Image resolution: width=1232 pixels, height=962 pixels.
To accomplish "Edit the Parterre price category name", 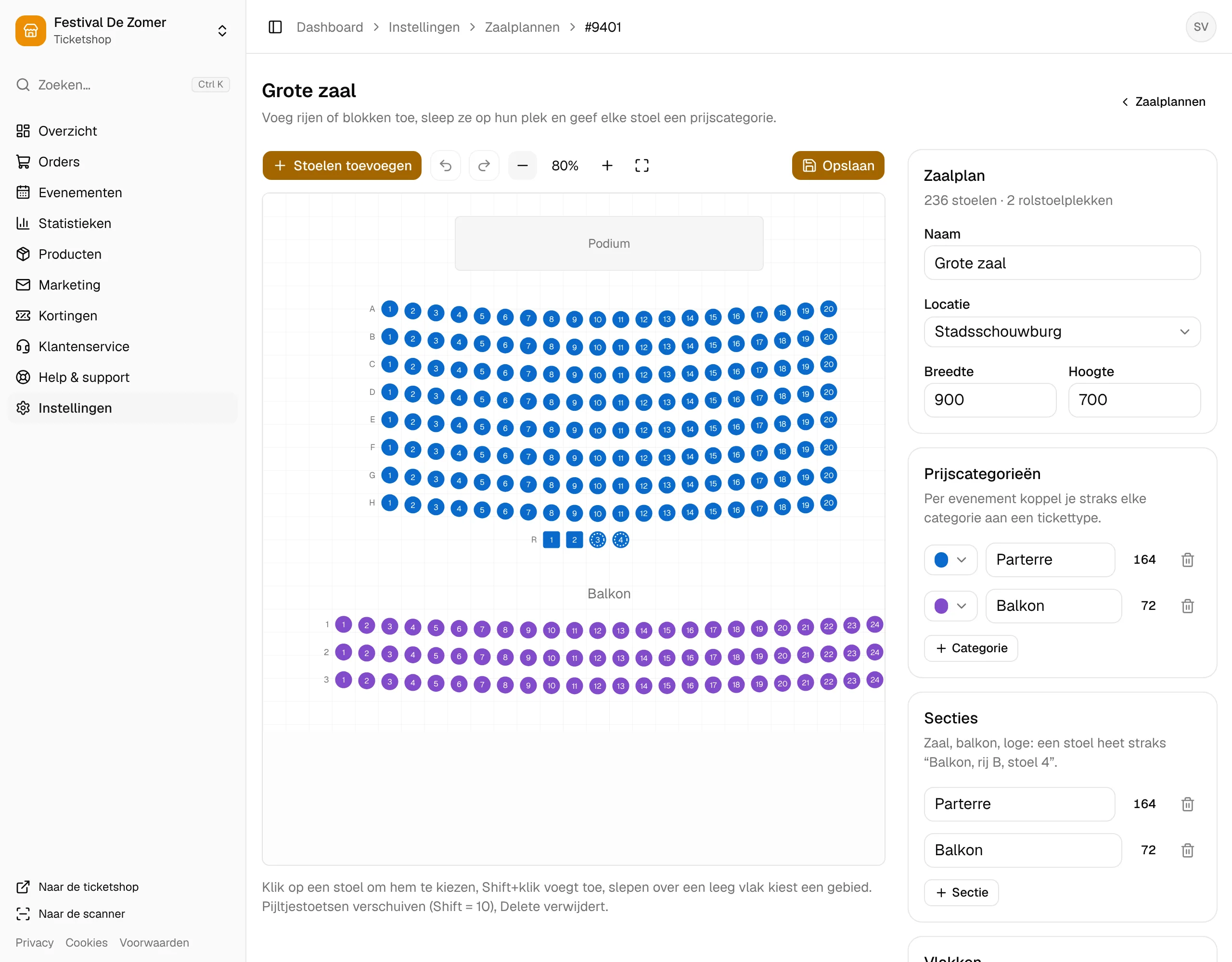I will coord(1050,559).
